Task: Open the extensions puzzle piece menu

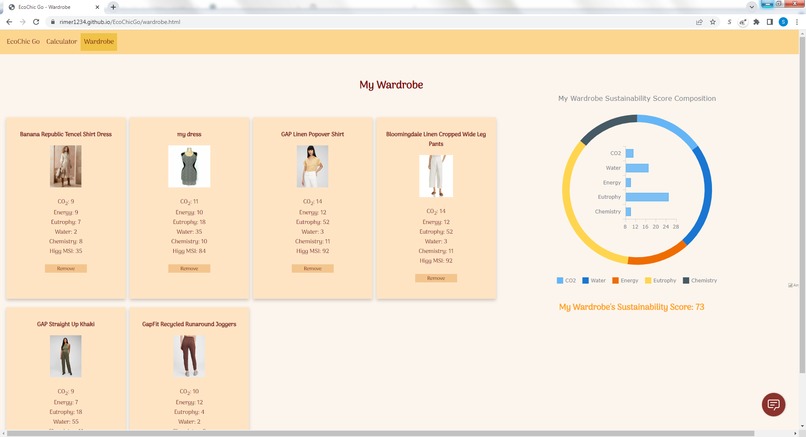Action: (756, 22)
